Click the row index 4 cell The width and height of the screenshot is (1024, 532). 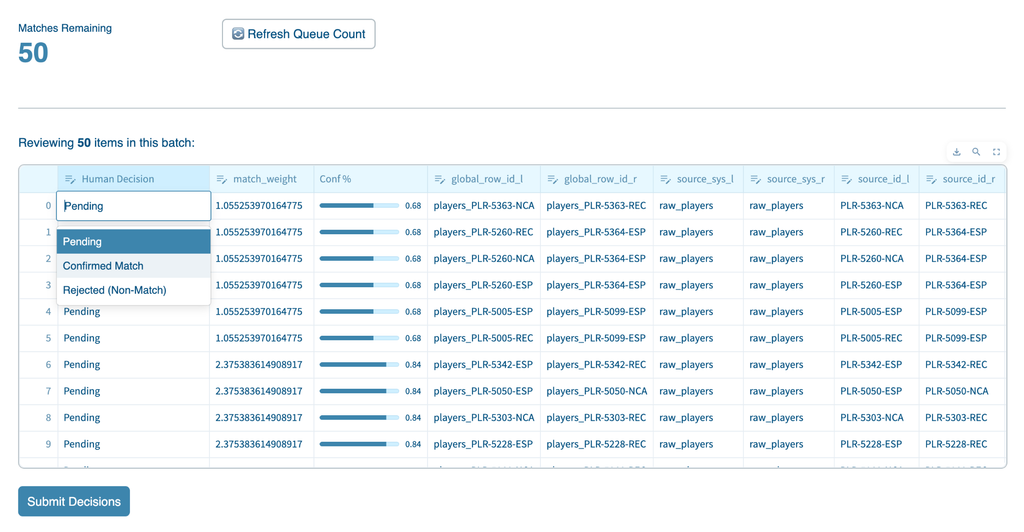pos(39,311)
